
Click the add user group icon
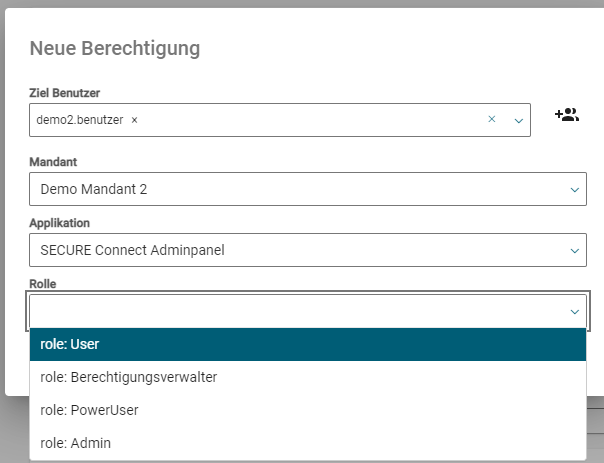[567, 115]
